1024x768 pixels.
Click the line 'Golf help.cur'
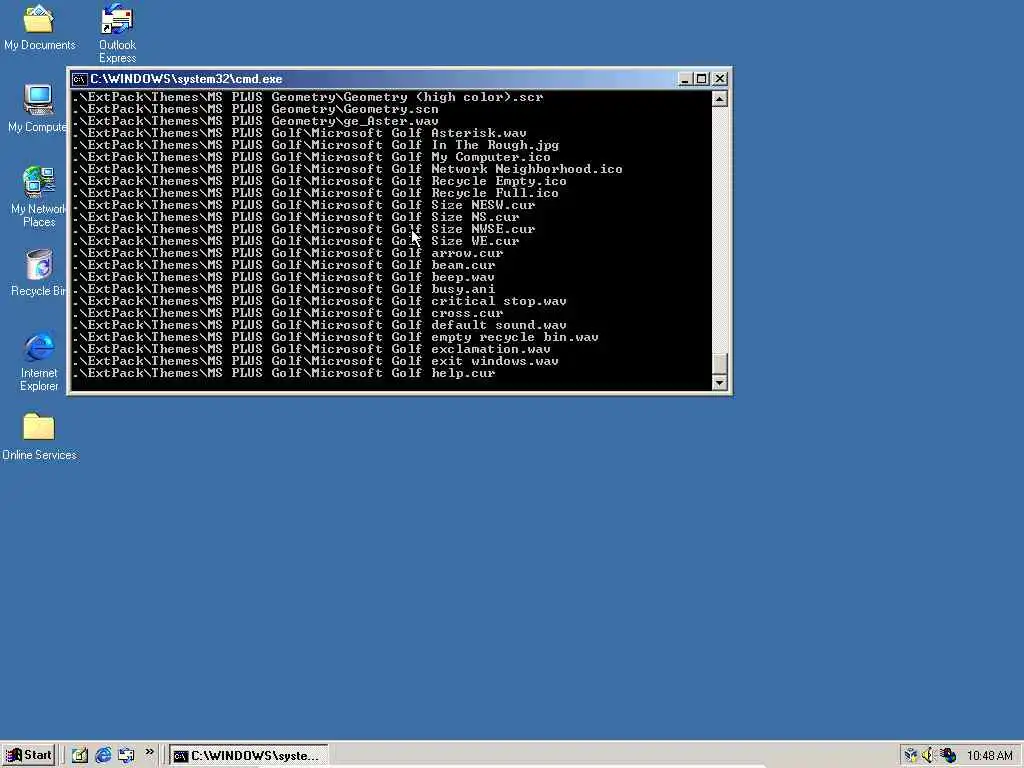[283, 374]
